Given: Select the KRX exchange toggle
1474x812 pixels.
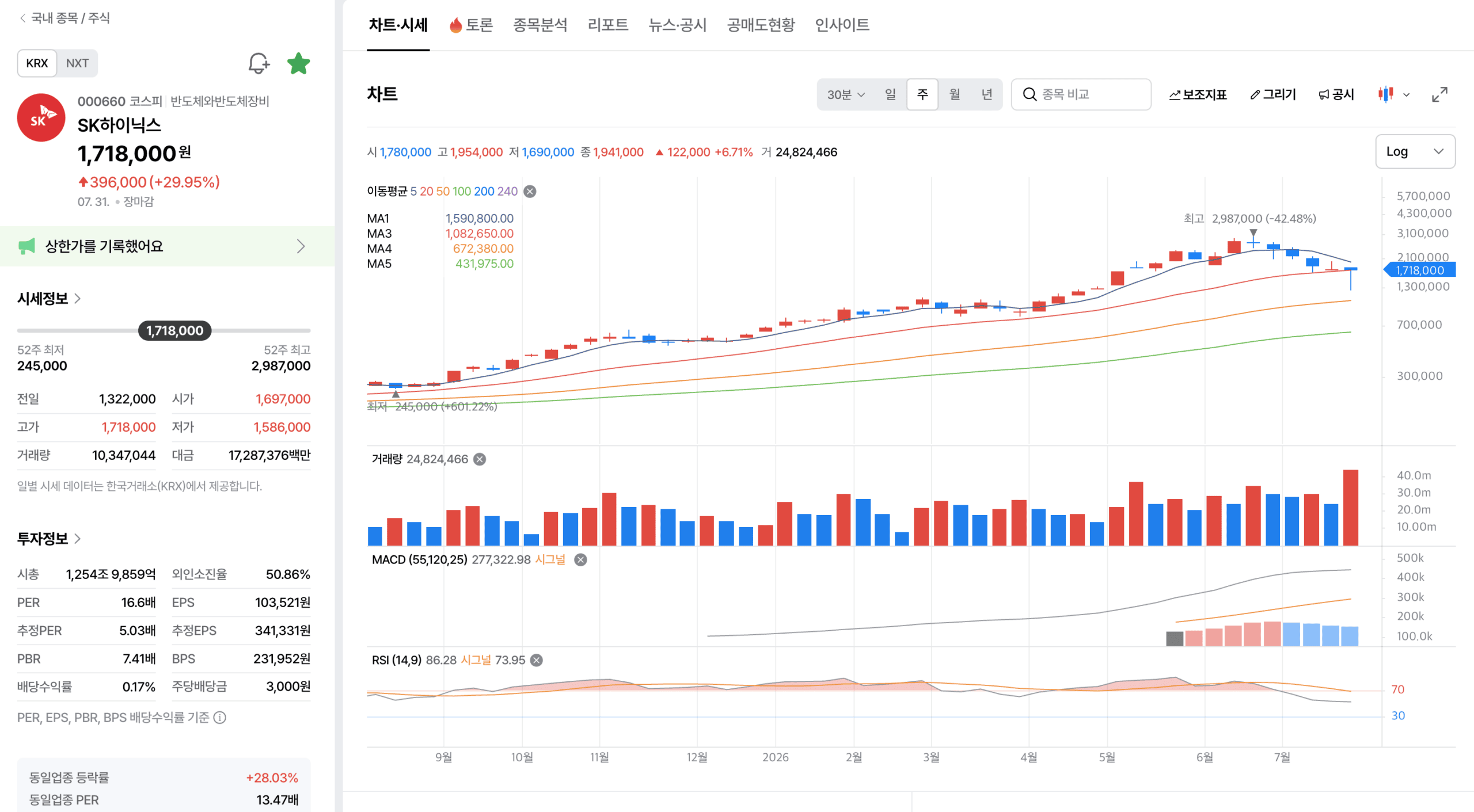Looking at the screenshot, I should 37,63.
